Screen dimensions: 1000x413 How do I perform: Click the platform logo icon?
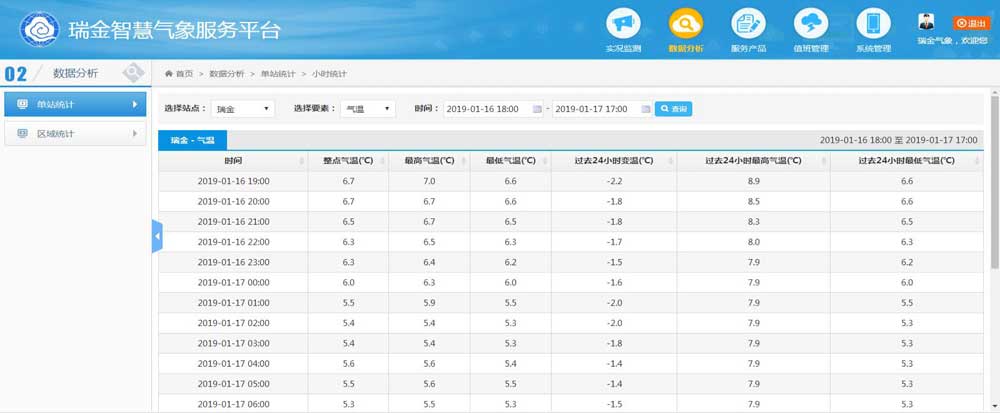click(x=41, y=29)
